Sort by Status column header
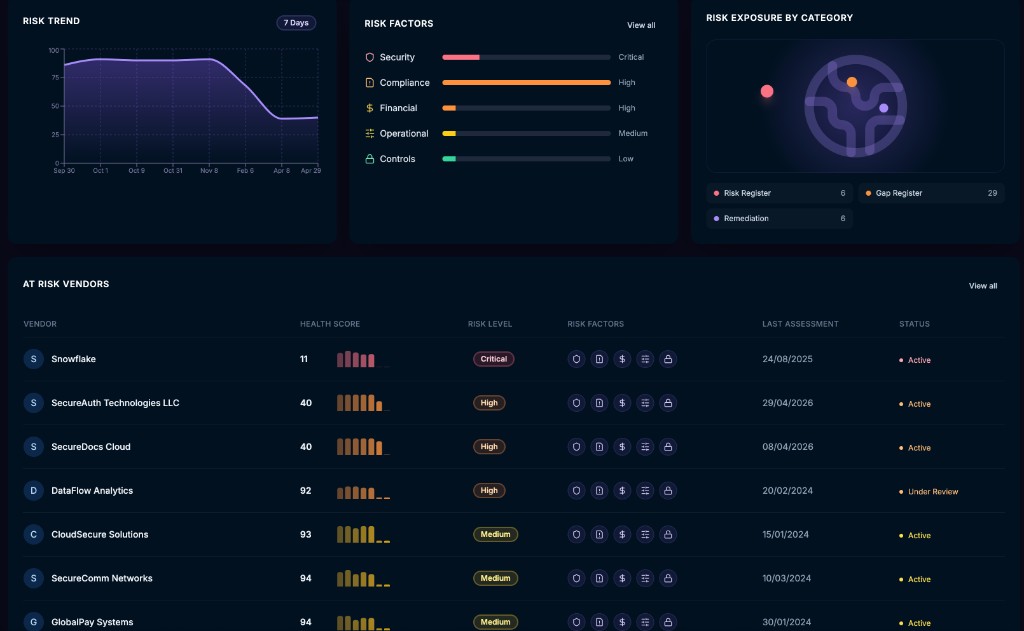The height and width of the screenshot is (631, 1024). click(x=914, y=324)
